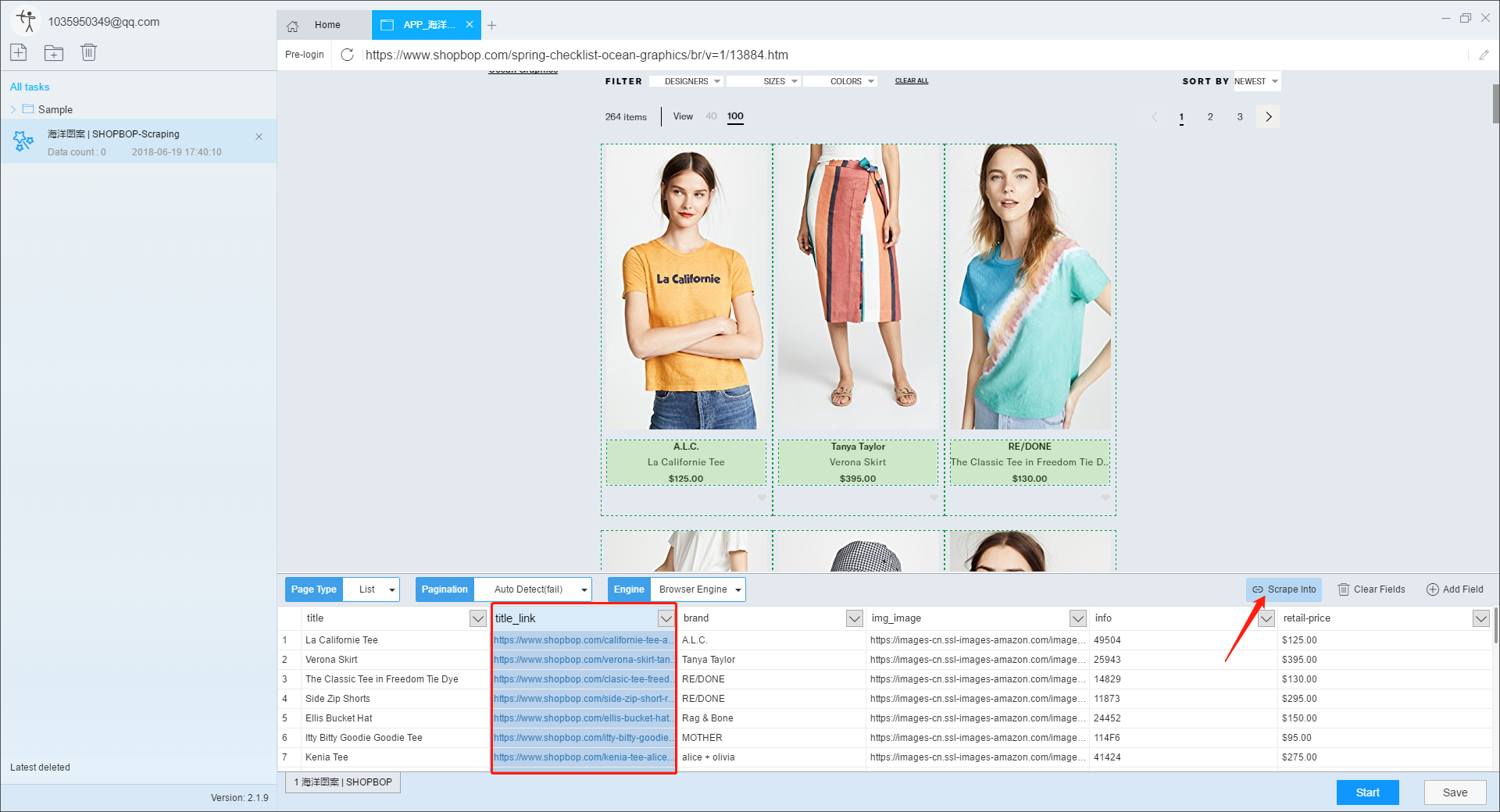Click La Californie Tee product image
Image resolution: width=1500 pixels, height=812 pixels.
click(687, 287)
